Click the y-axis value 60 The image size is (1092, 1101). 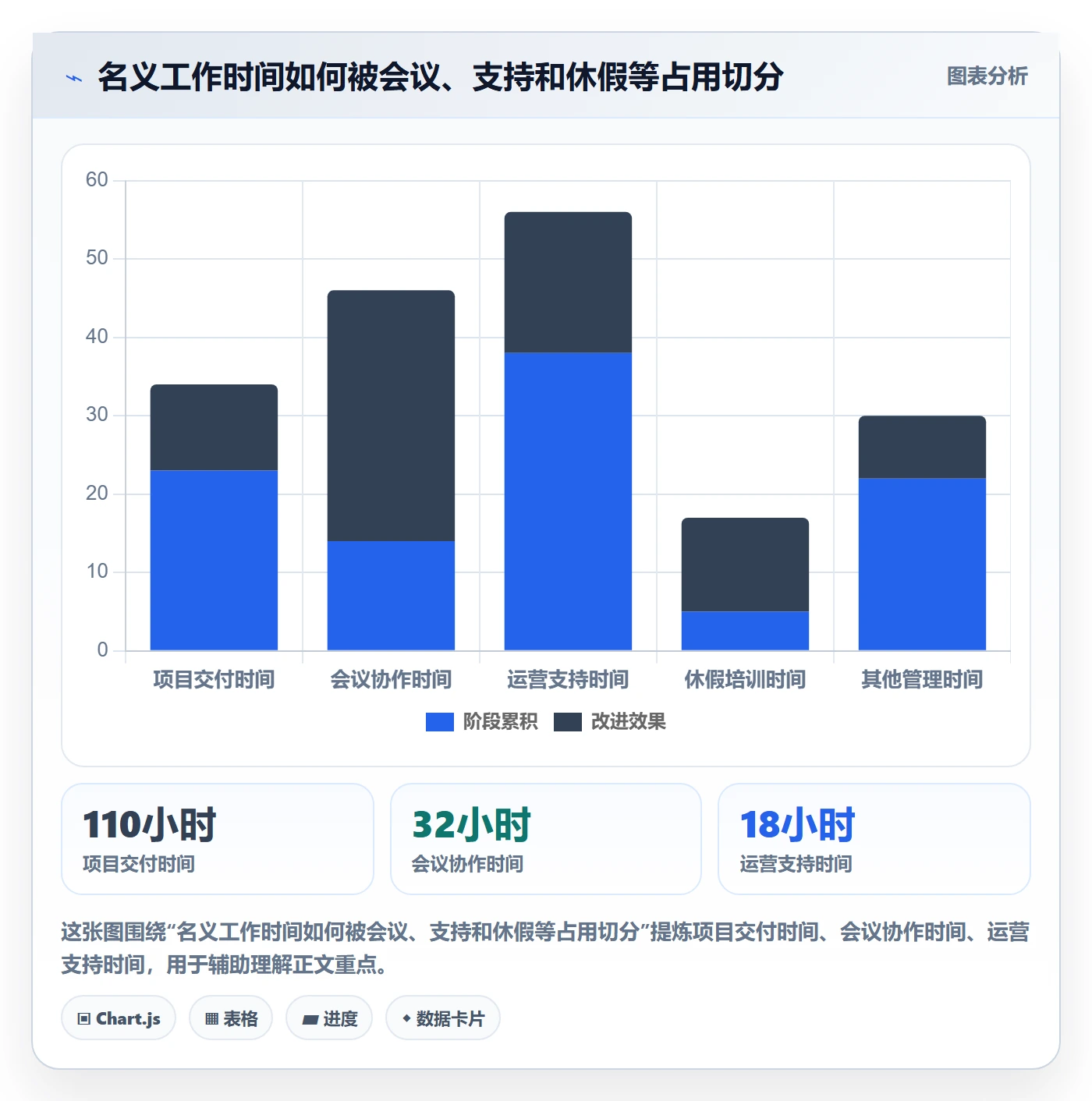[97, 180]
